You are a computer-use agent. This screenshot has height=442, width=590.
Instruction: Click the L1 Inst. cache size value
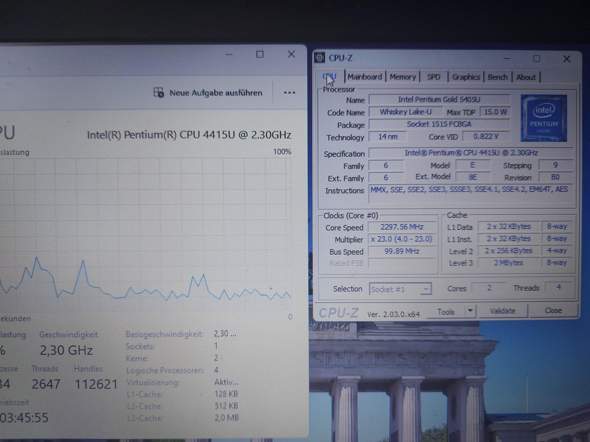pyautogui.click(x=509, y=238)
